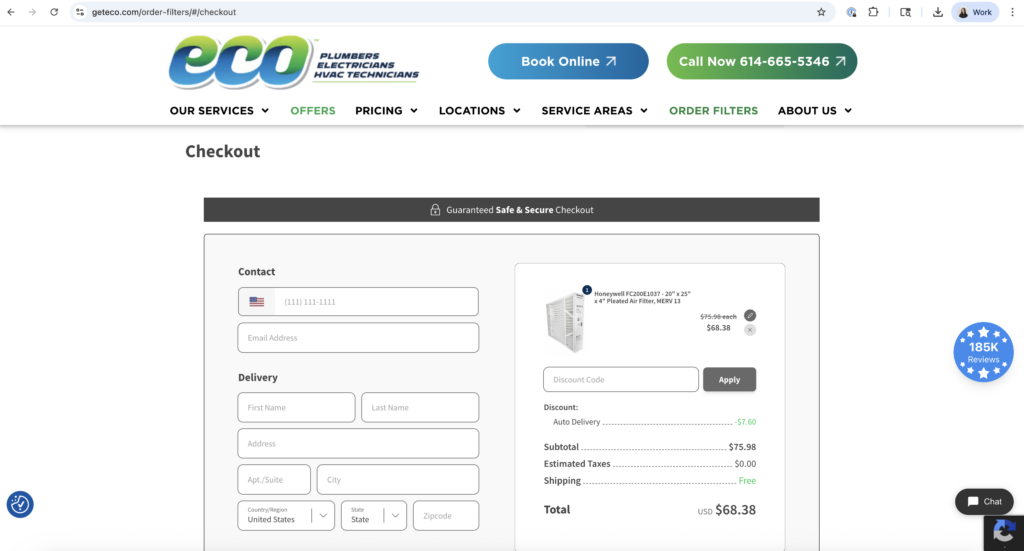Apply the discount code
The image size is (1024, 551).
[x=729, y=379]
